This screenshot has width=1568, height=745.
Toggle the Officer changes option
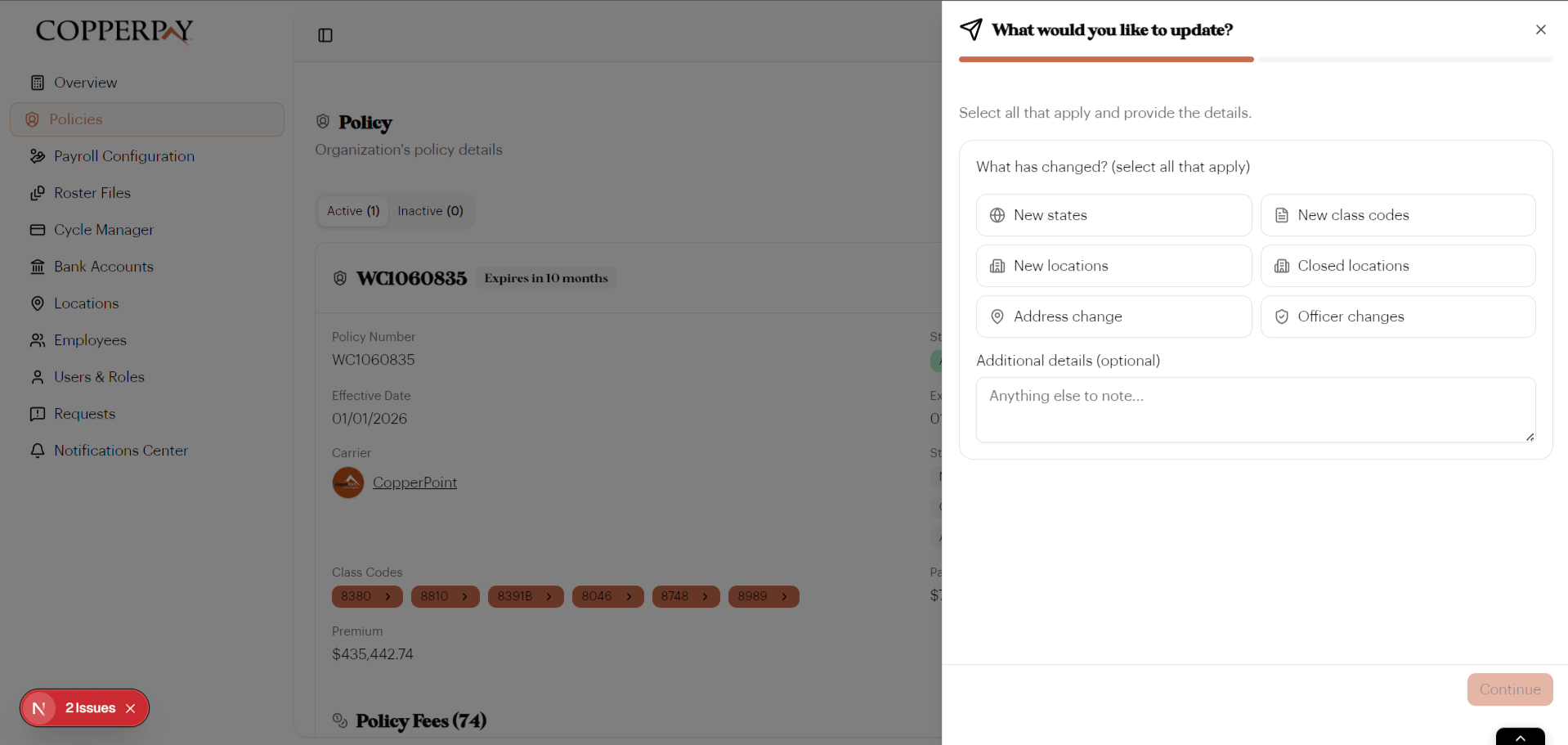pos(1397,316)
